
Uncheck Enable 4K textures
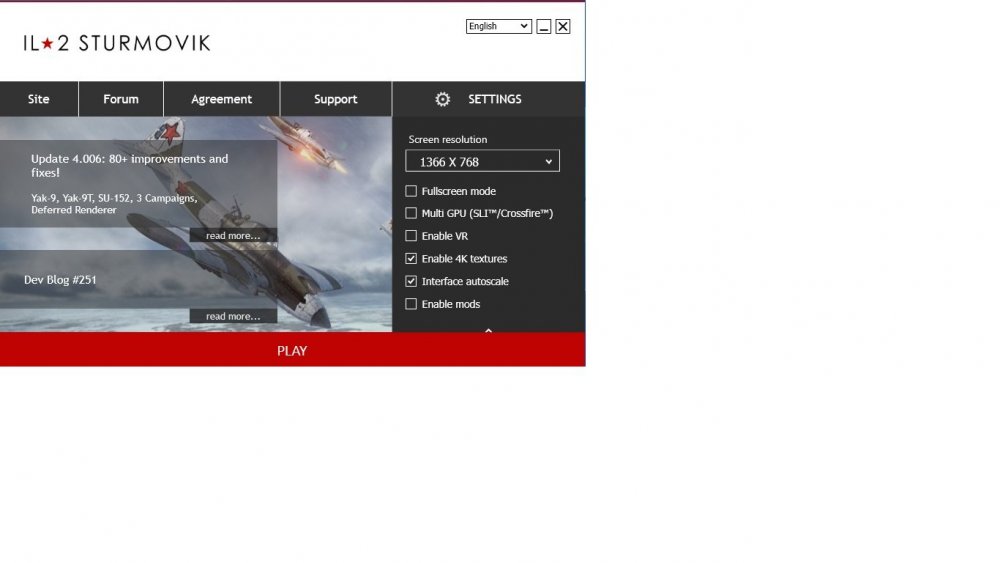411,258
